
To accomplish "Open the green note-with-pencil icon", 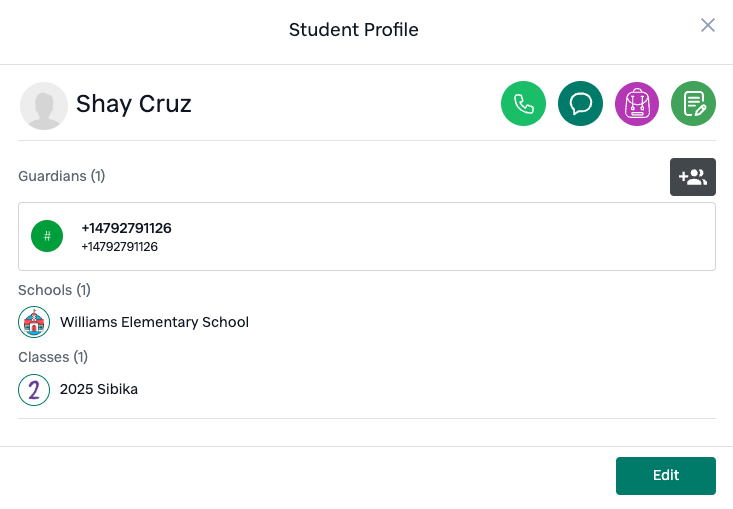I will [x=693, y=103].
